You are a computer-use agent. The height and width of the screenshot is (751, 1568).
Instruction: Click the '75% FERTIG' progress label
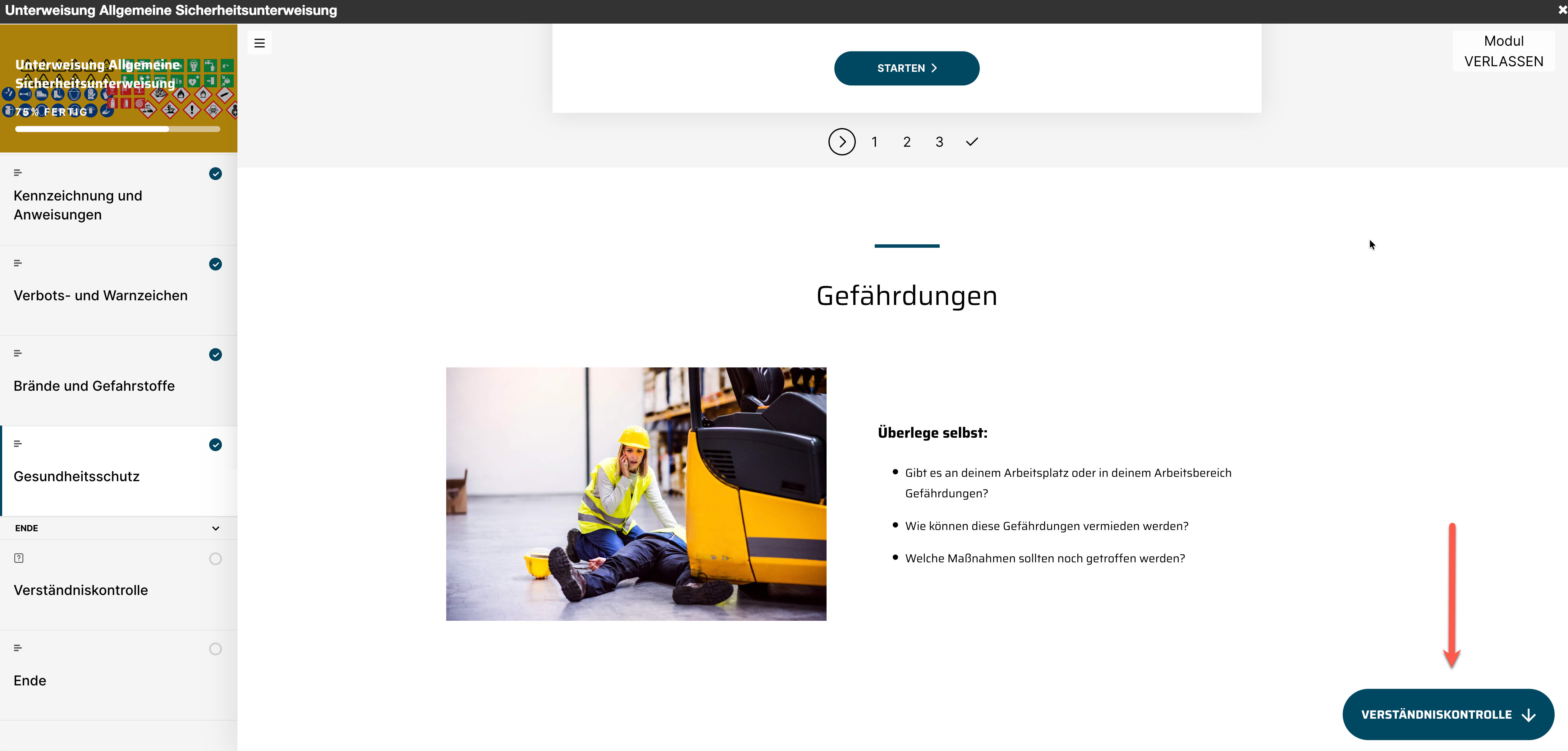[51, 112]
